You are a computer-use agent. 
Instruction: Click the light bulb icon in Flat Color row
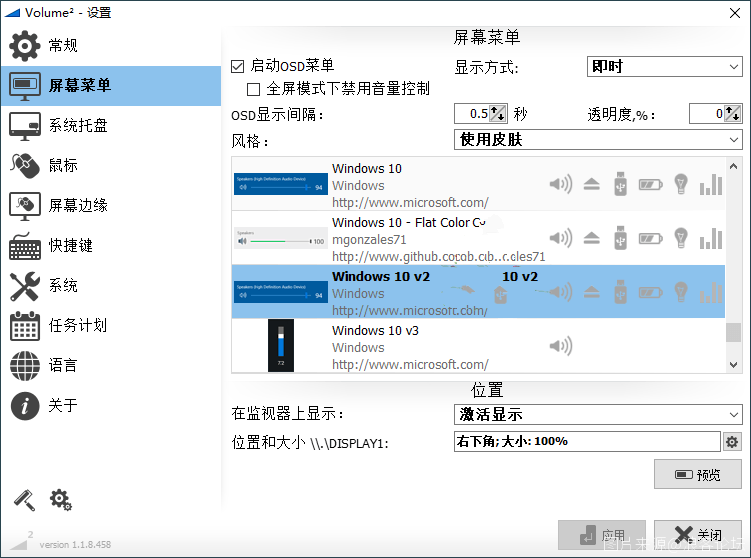click(x=681, y=238)
